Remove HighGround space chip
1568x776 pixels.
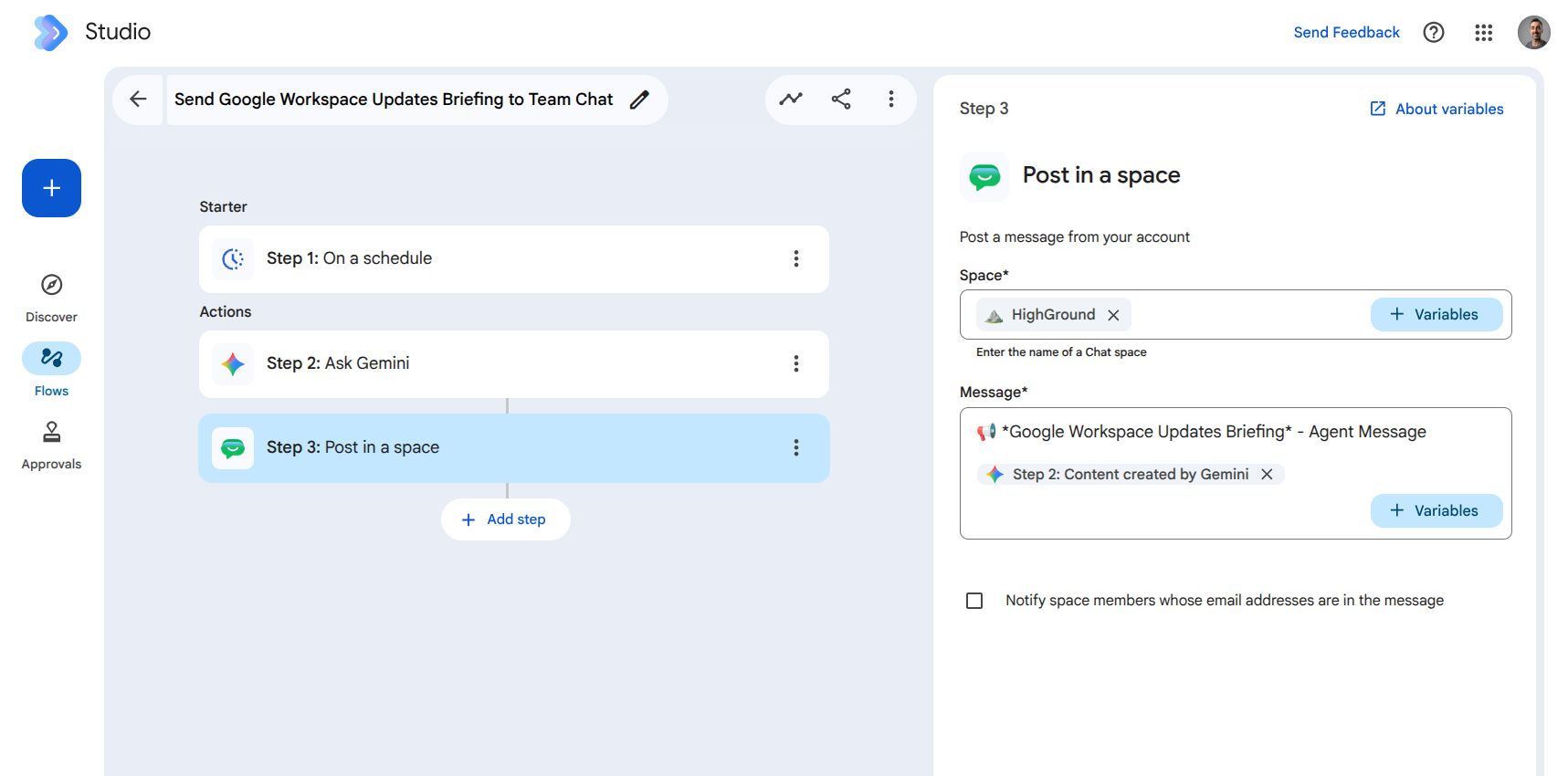1113,315
